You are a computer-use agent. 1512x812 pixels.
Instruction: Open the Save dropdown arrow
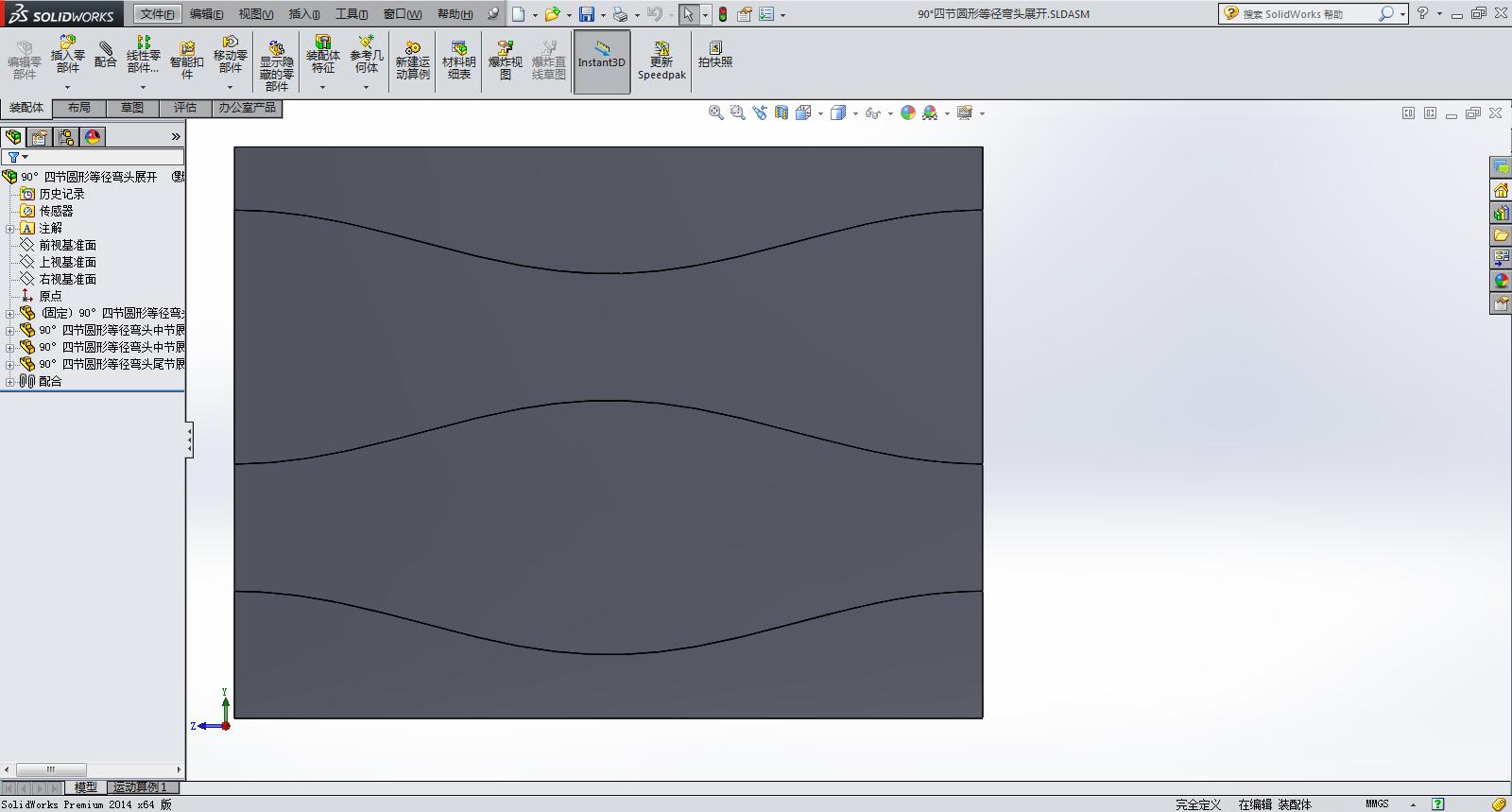603,15
